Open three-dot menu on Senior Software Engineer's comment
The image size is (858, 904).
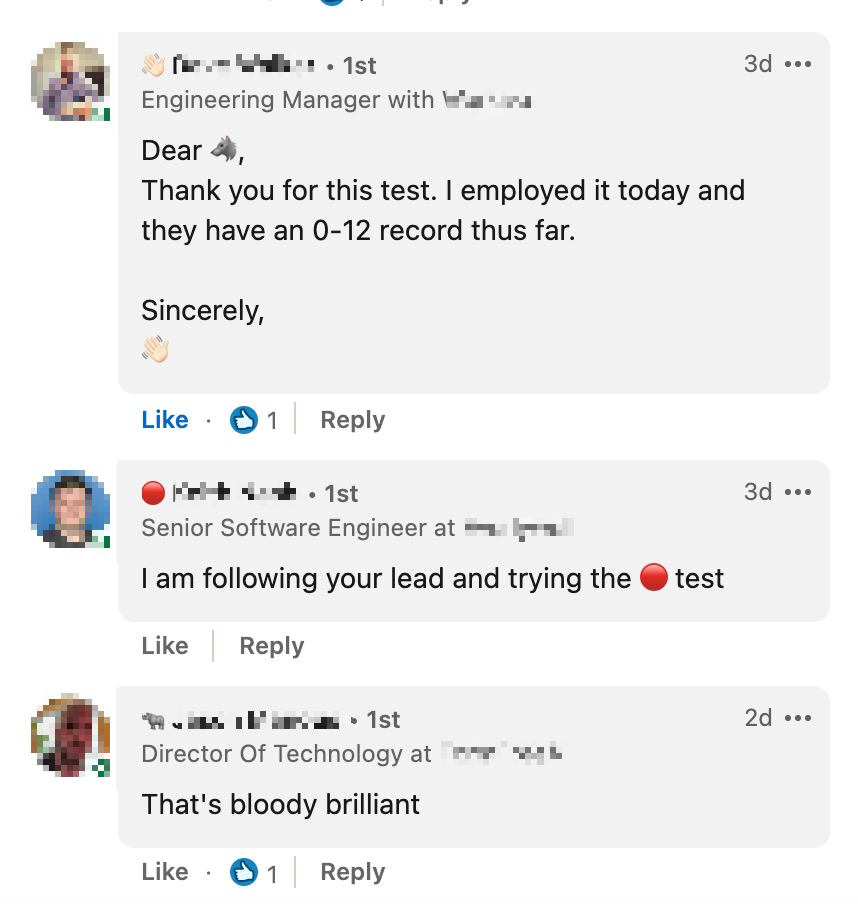pyautogui.click(x=798, y=492)
